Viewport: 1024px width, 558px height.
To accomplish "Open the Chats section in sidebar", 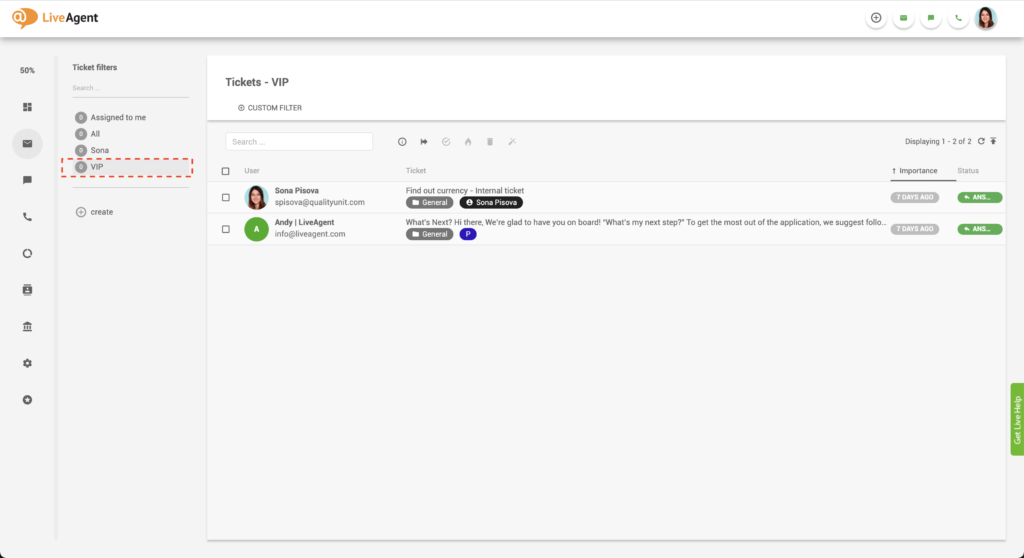I will (x=27, y=180).
